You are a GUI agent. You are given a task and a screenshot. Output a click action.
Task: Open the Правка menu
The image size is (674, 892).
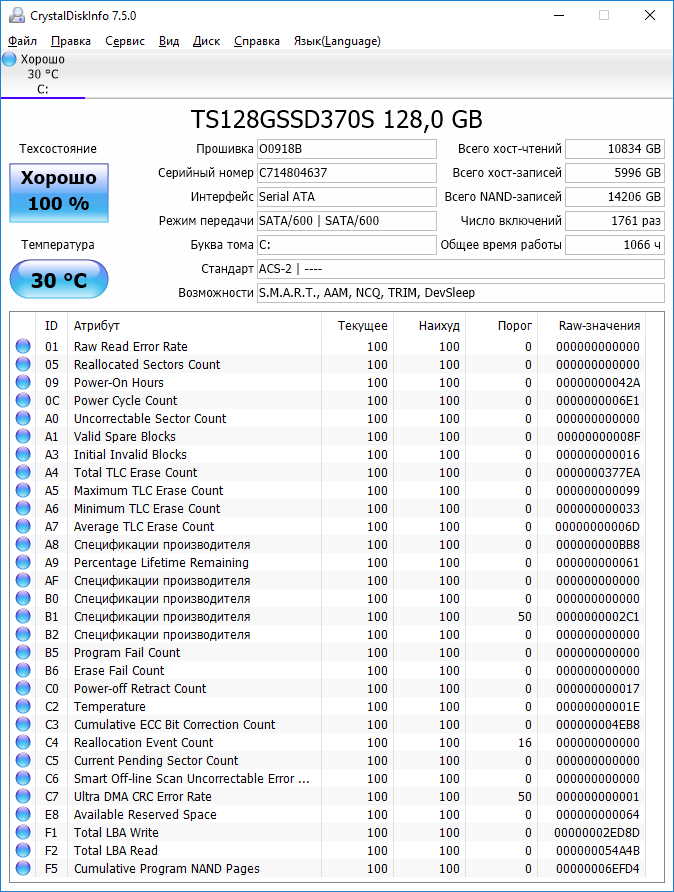coord(71,41)
